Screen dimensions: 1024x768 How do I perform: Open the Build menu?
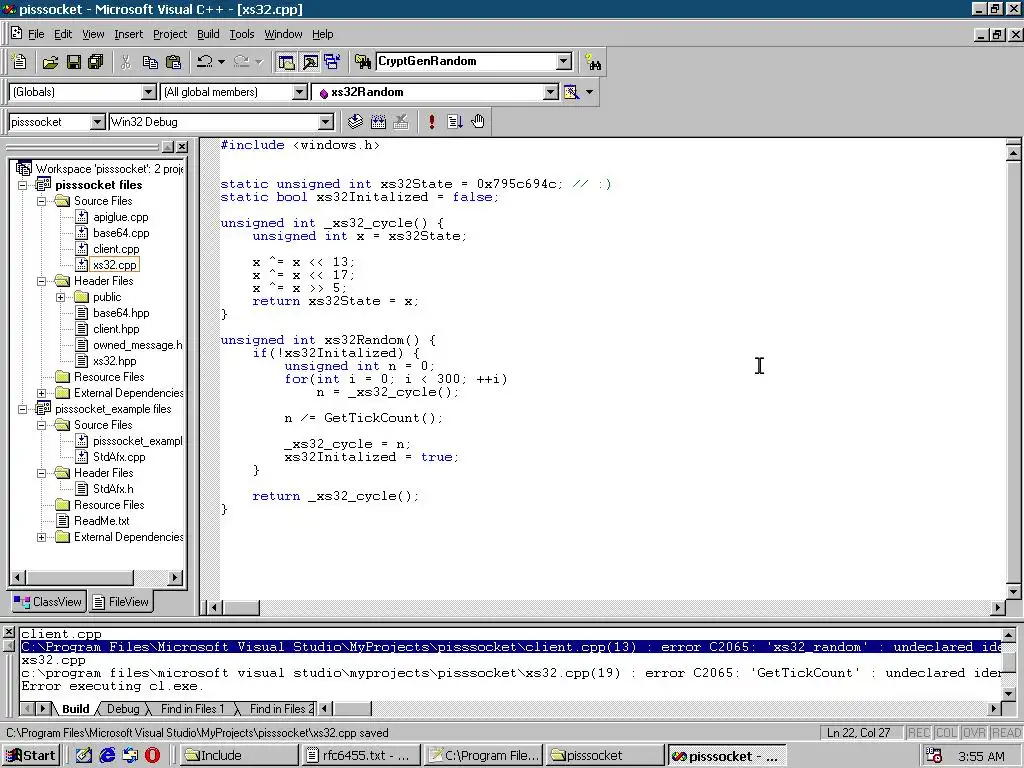tap(208, 34)
